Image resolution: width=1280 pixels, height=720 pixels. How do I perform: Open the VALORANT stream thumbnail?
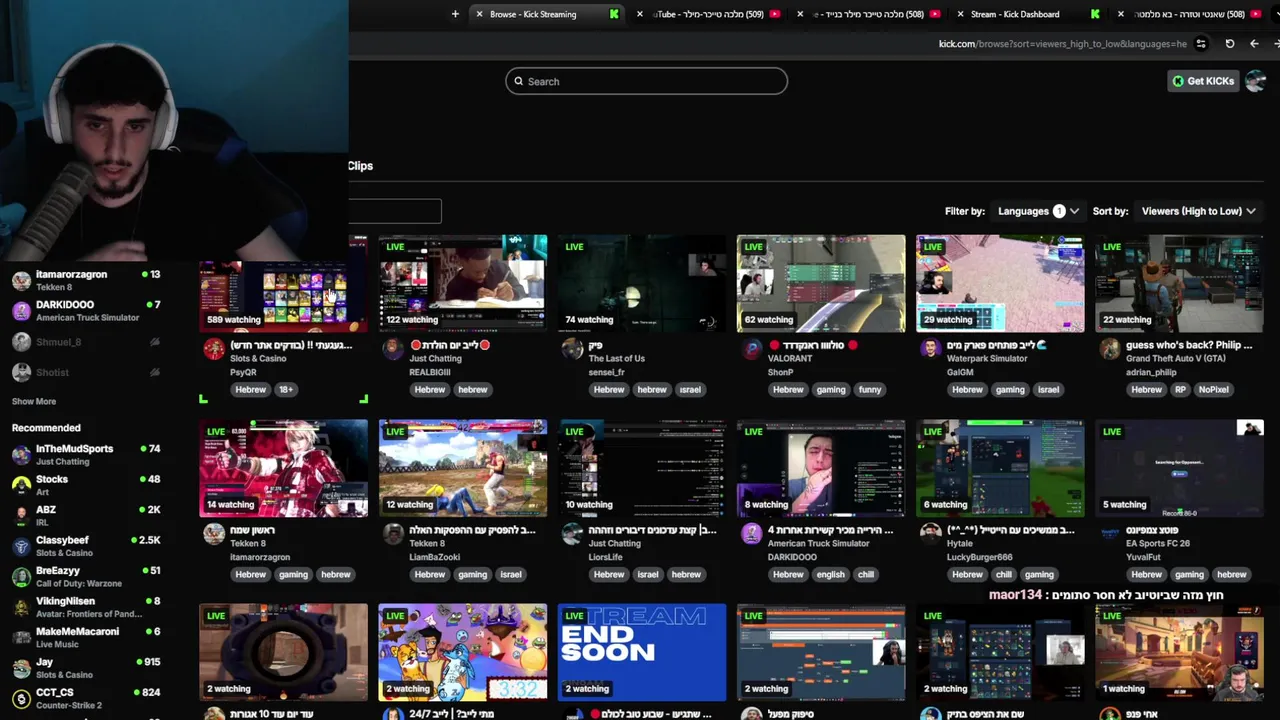pyautogui.click(x=821, y=283)
